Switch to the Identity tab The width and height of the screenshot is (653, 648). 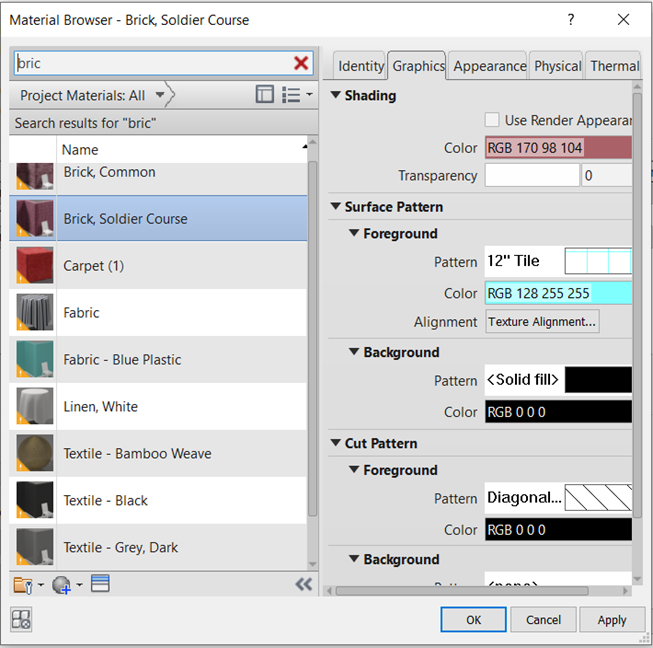click(x=360, y=66)
